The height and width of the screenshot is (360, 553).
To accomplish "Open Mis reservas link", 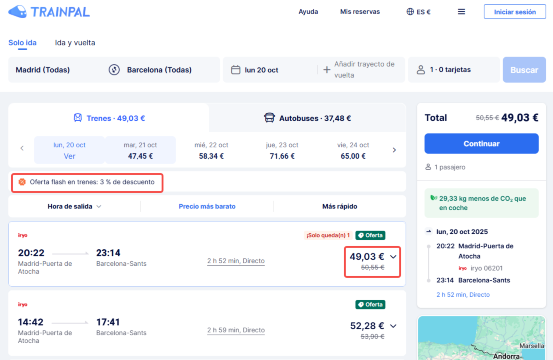I will tap(360, 12).
